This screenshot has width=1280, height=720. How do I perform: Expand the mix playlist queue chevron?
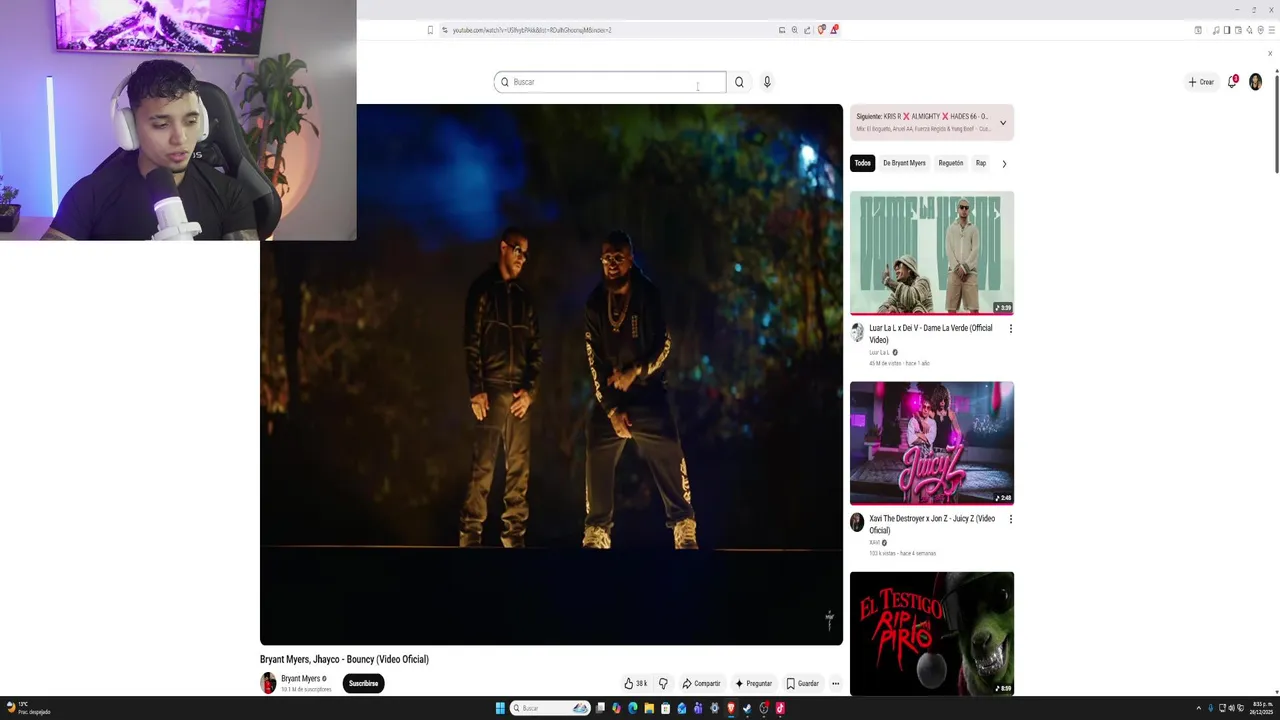tap(1003, 123)
